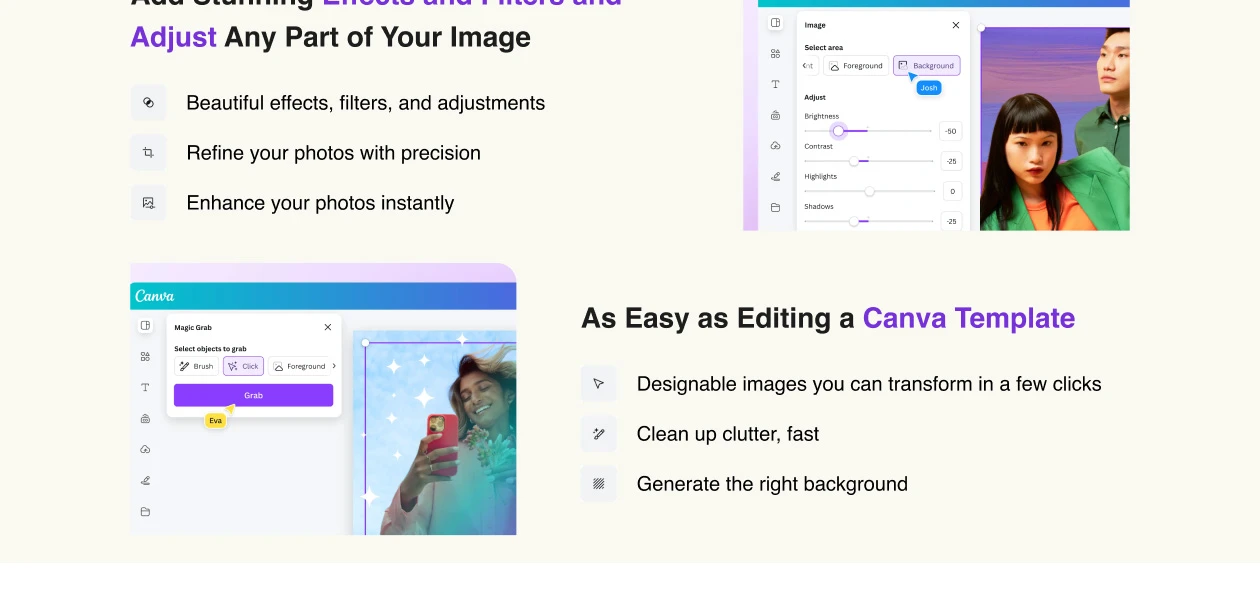Screen dimensions: 1260x600
Task: Switch Magic Grab to Click mode
Action: point(243,366)
